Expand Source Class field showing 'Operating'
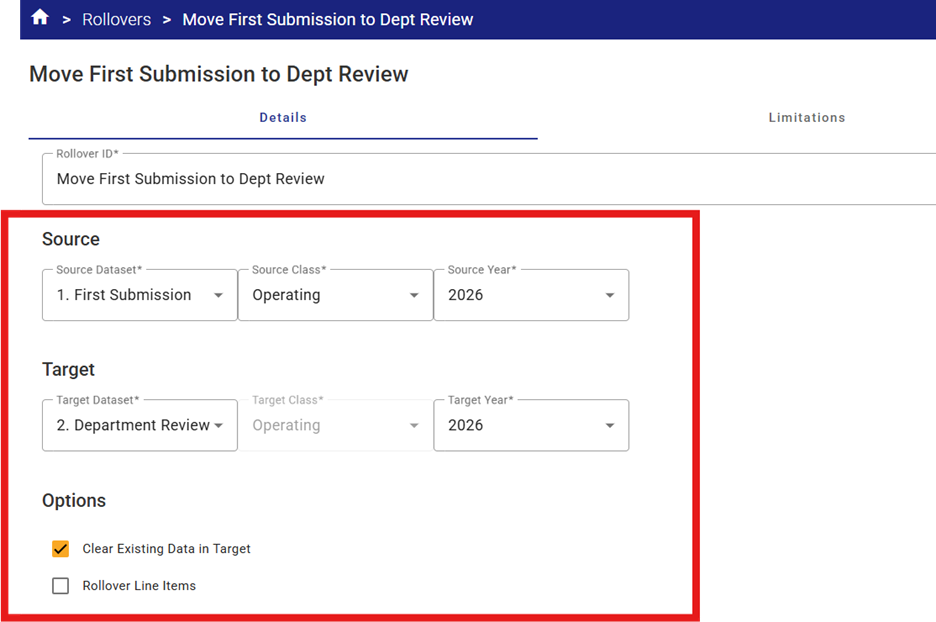The width and height of the screenshot is (936, 622). (x=286, y=295)
